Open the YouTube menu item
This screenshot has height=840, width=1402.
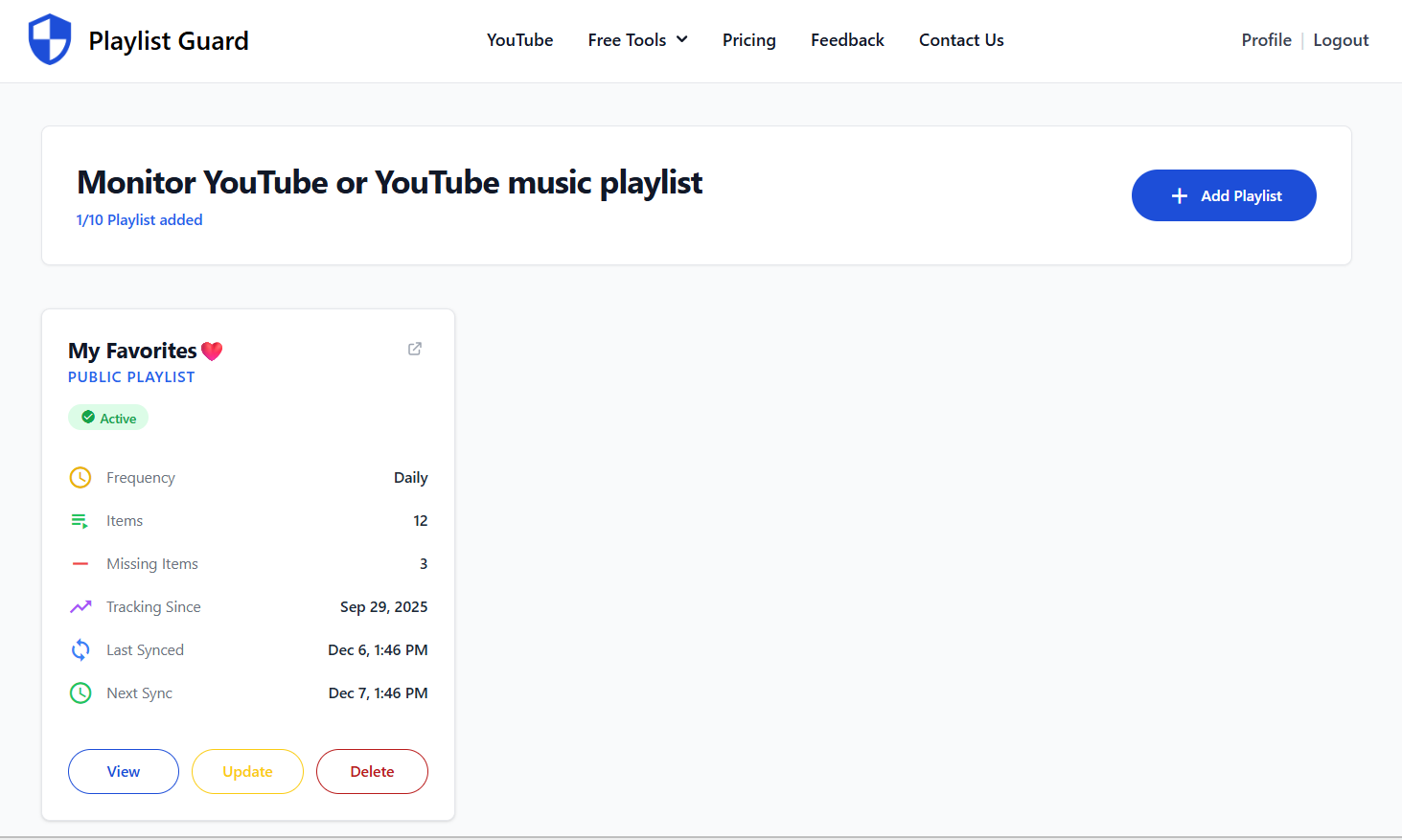519,40
